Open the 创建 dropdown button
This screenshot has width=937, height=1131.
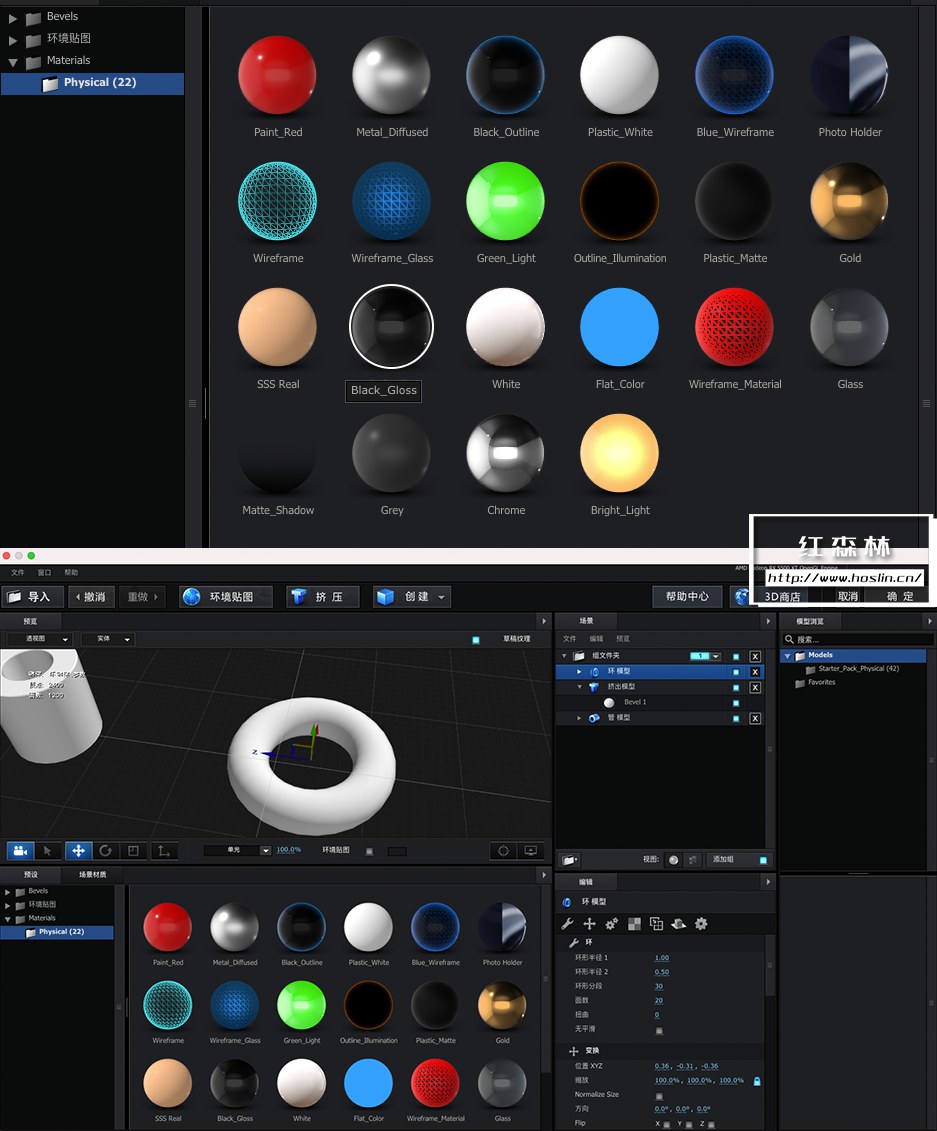coord(412,597)
